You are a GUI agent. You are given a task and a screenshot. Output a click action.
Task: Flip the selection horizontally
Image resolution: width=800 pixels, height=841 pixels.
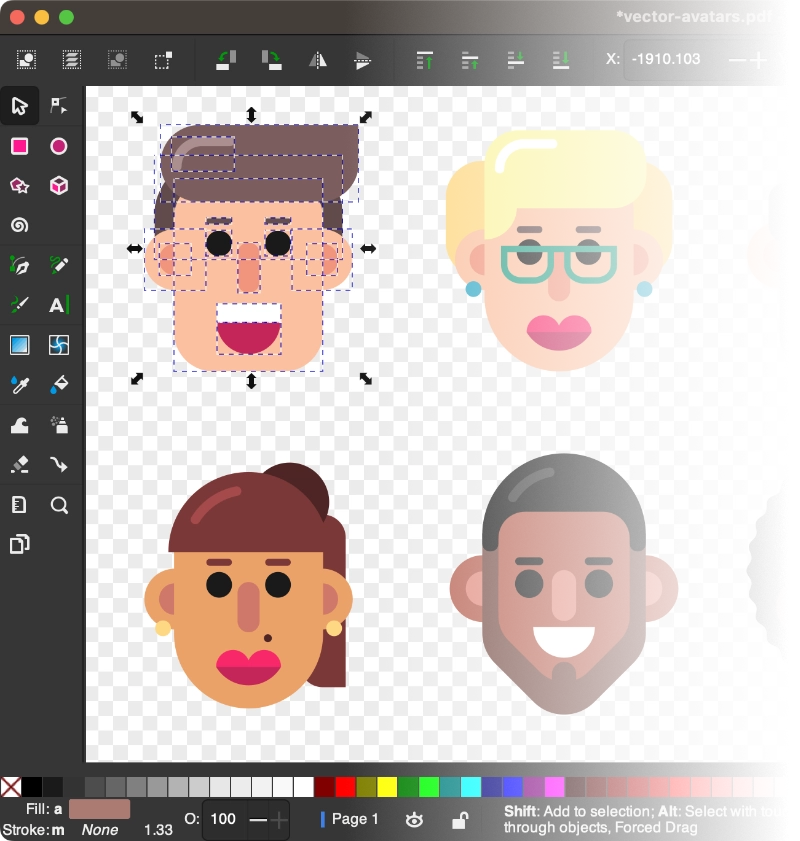(x=318, y=60)
